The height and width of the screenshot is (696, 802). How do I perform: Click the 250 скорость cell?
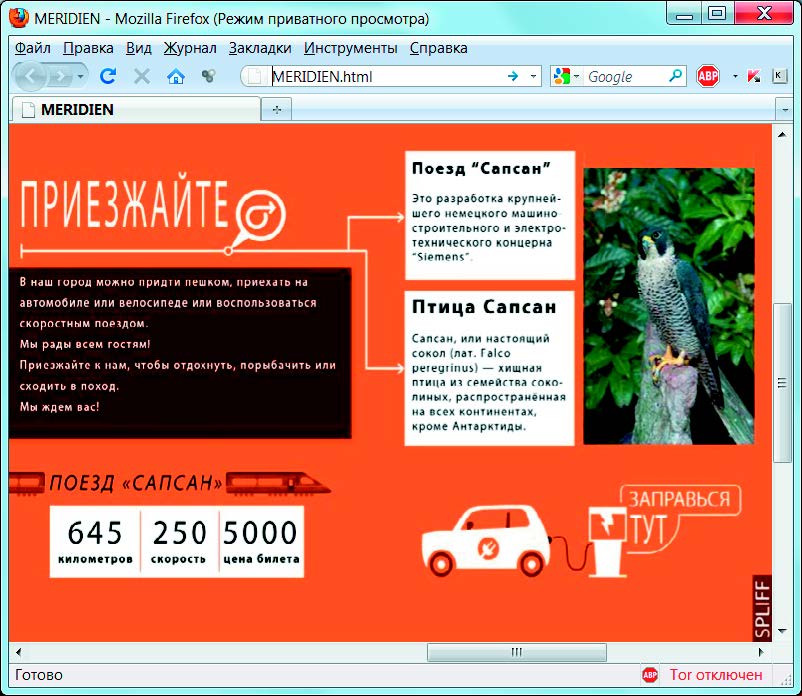tap(179, 542)
